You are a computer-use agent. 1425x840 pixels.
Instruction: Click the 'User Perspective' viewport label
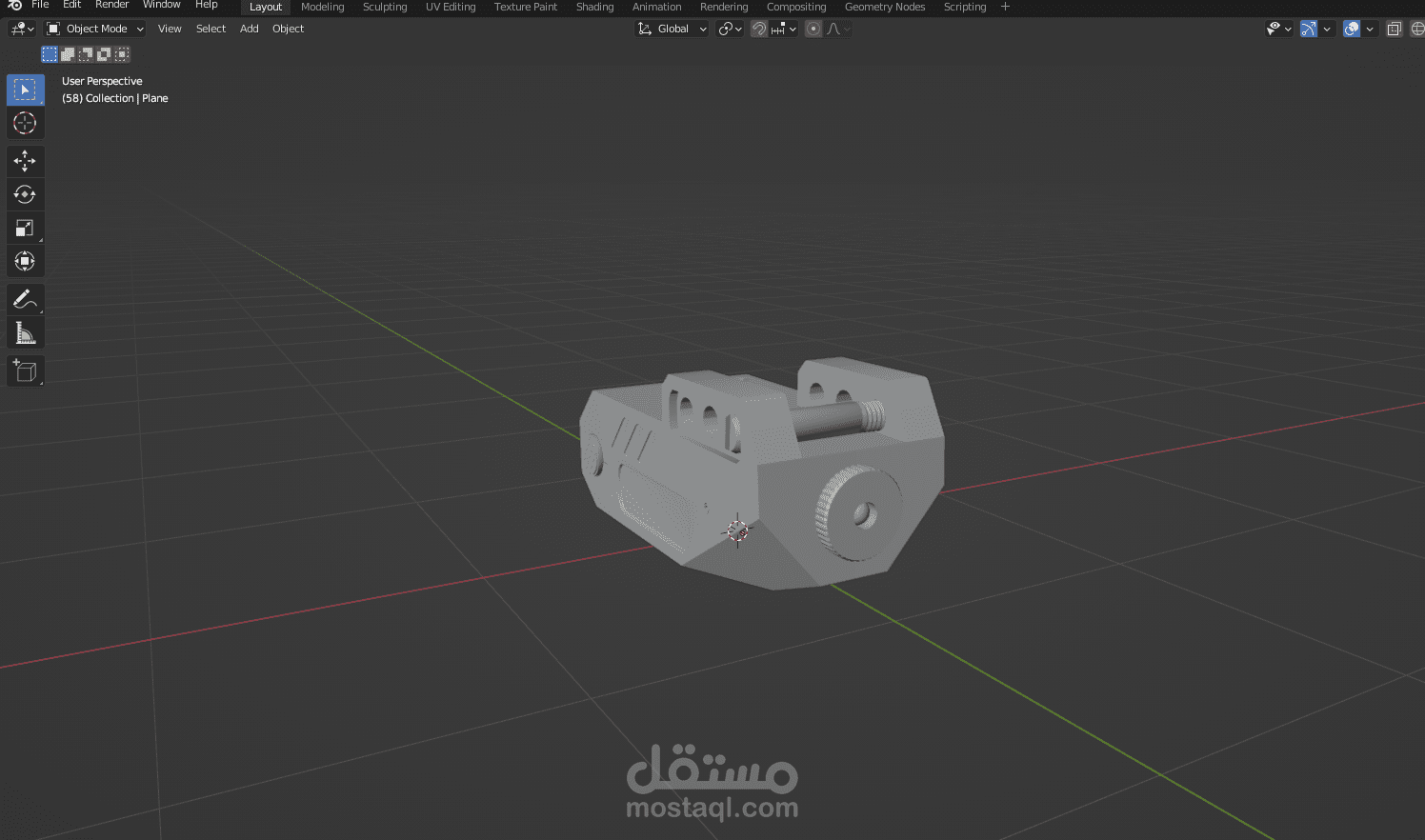102,81
